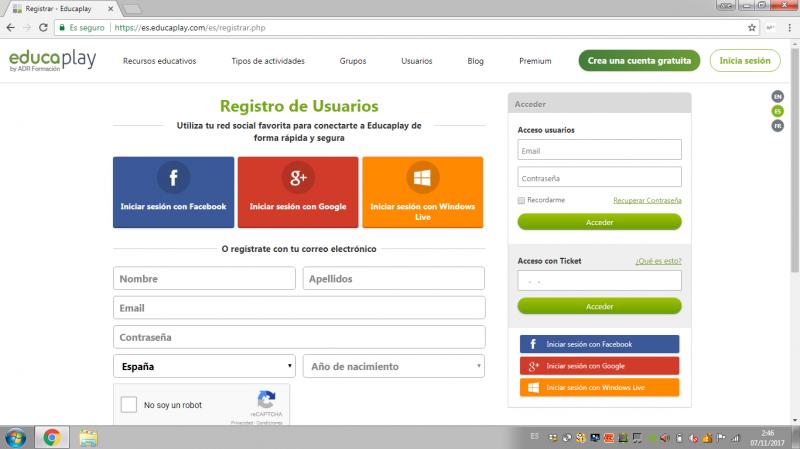
Task: Go to Usuarios menu item
Action: [416, 61]
